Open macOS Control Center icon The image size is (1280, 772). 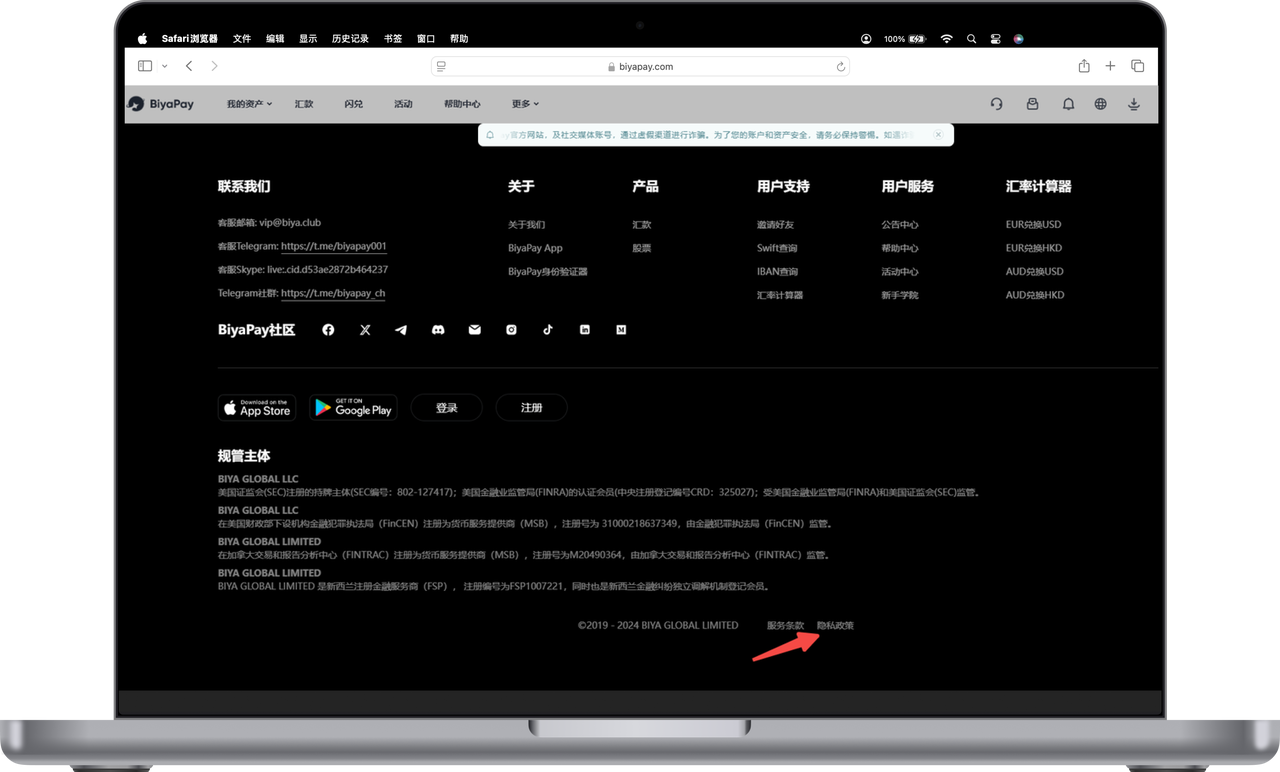click(x=996, y=39)
